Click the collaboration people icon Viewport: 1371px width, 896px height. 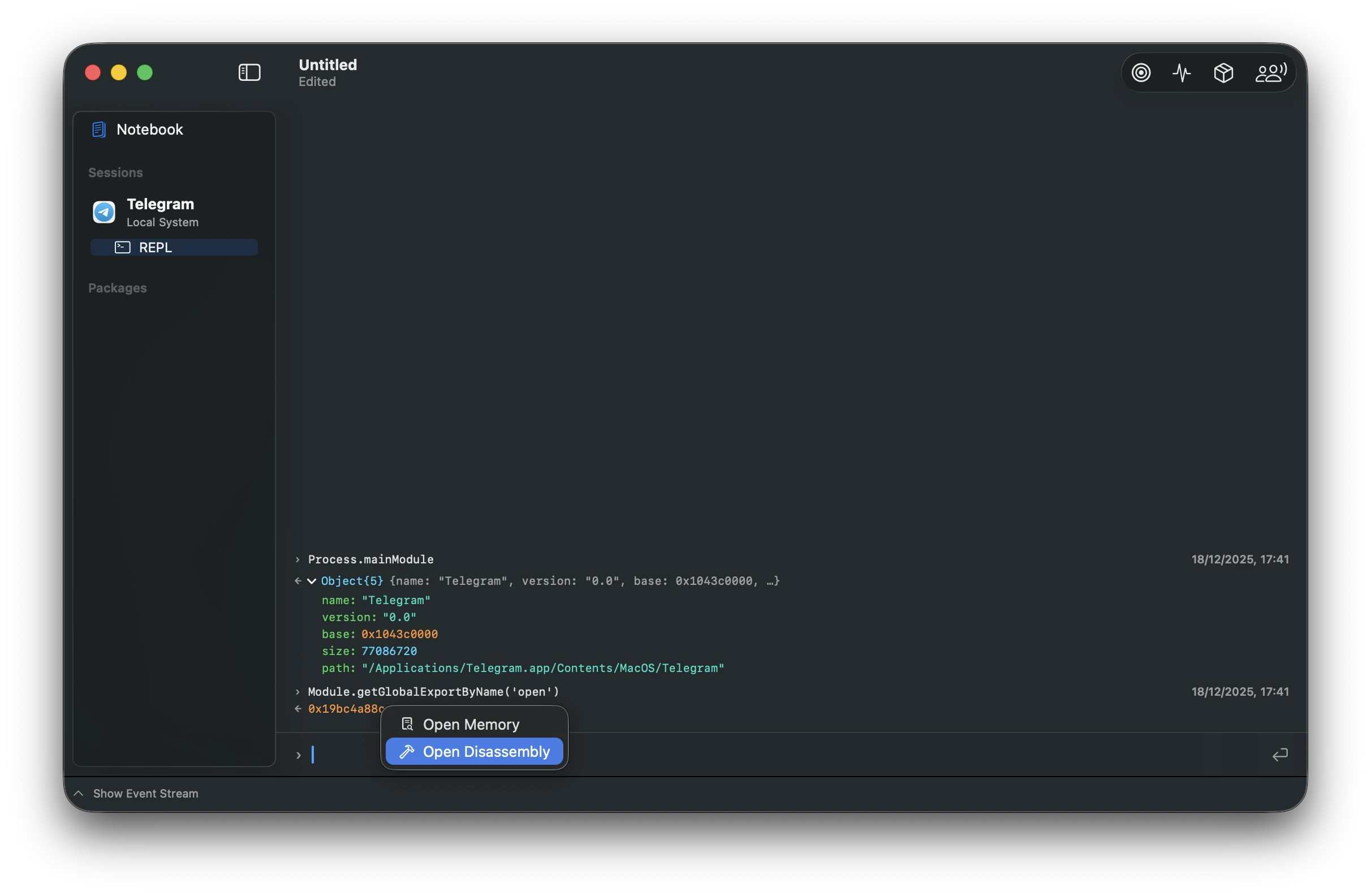tap(1271, 72)
